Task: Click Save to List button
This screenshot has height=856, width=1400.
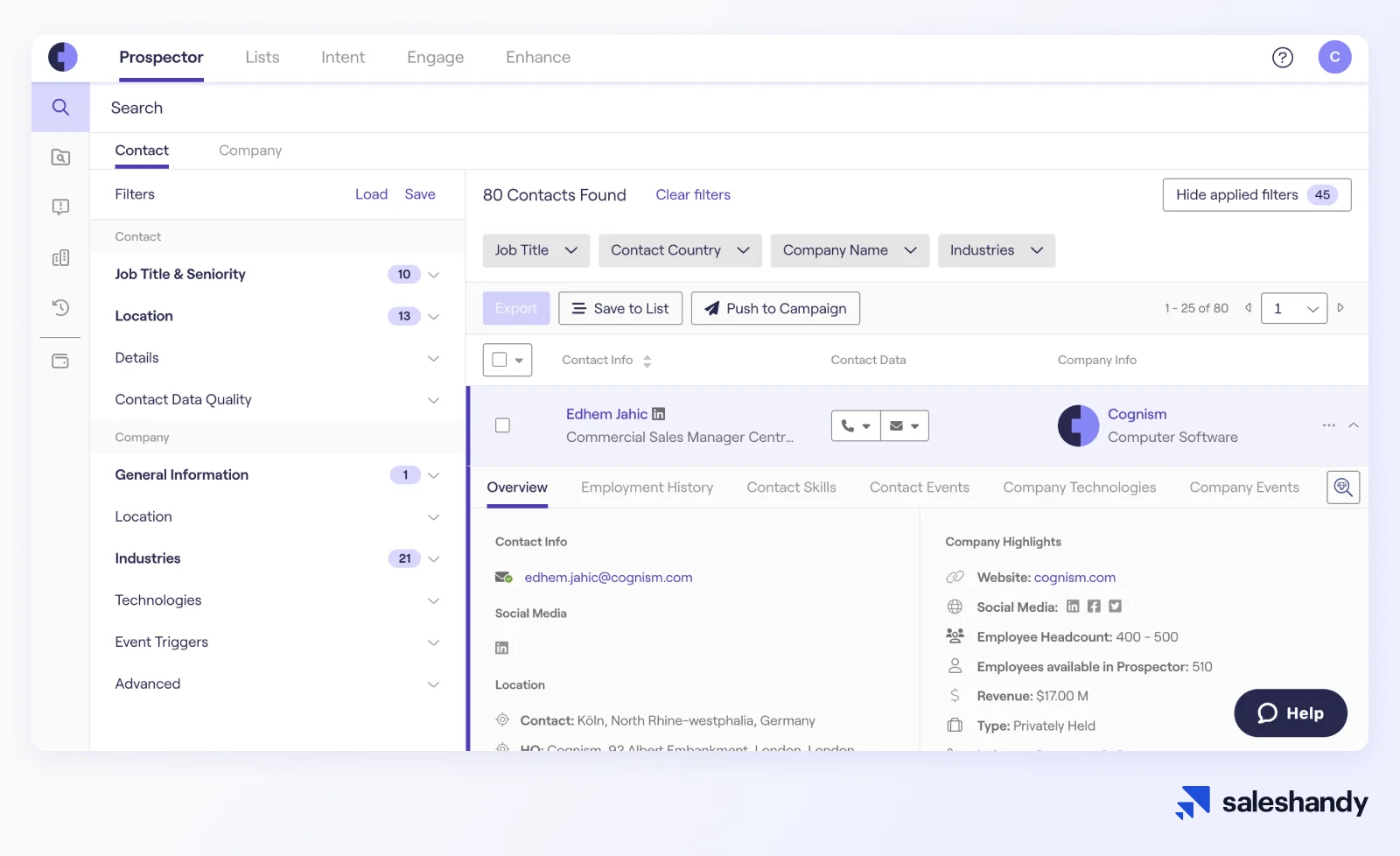Action: 620,308
